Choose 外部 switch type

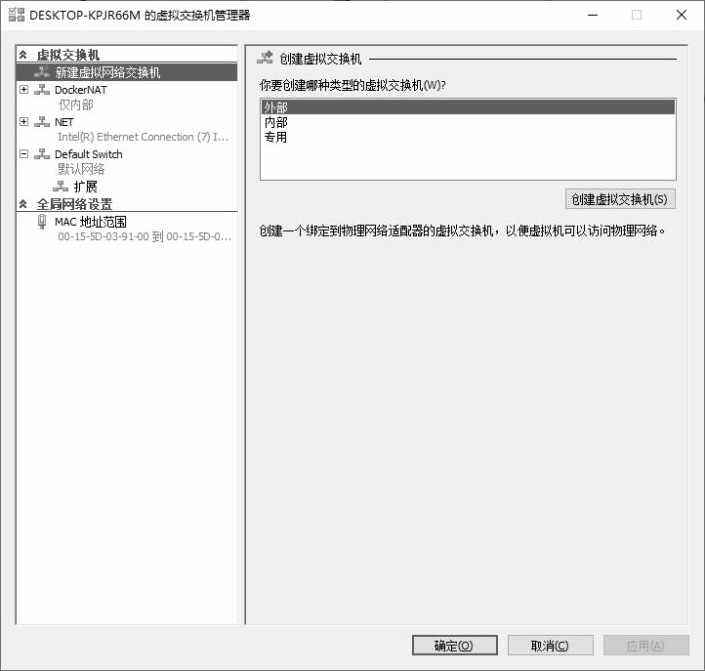468,107
